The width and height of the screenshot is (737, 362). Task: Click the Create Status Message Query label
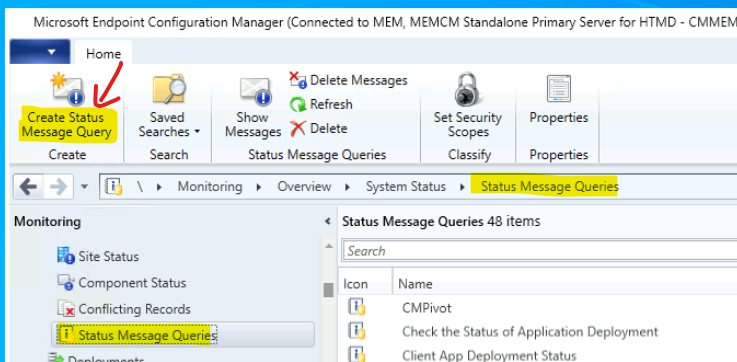[66, 125]
